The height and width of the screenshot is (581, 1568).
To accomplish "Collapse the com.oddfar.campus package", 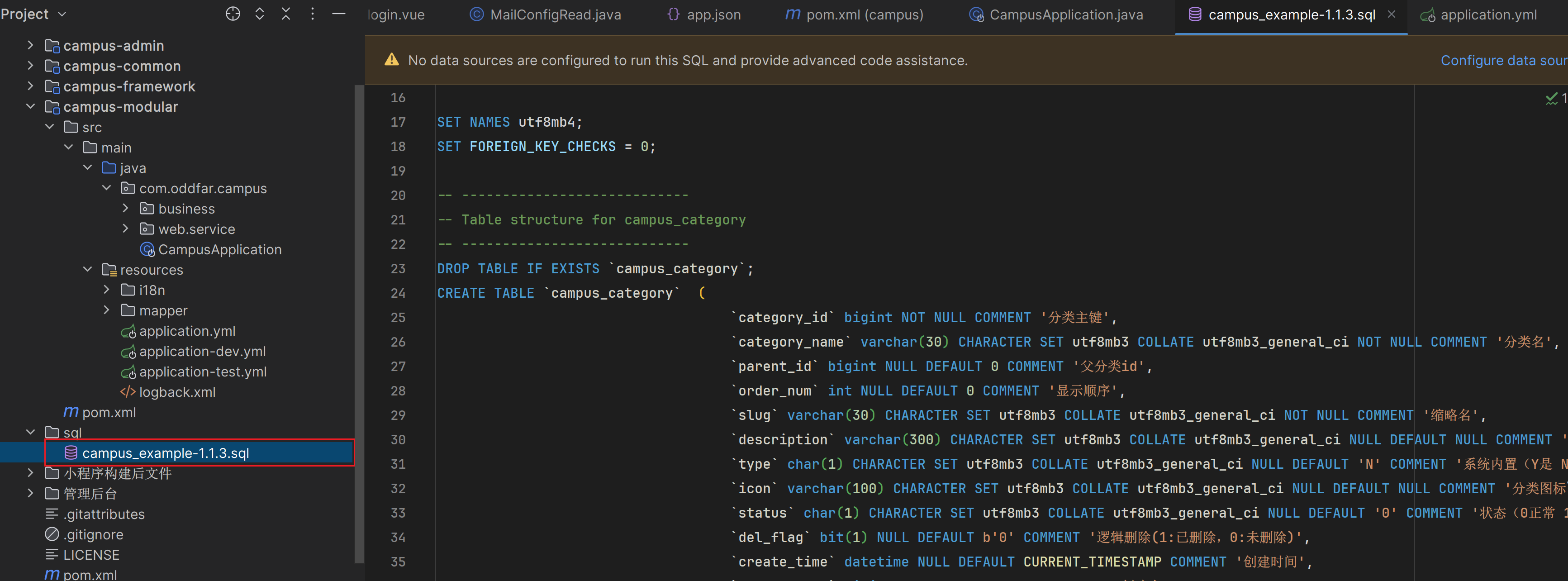I will 106,188.
